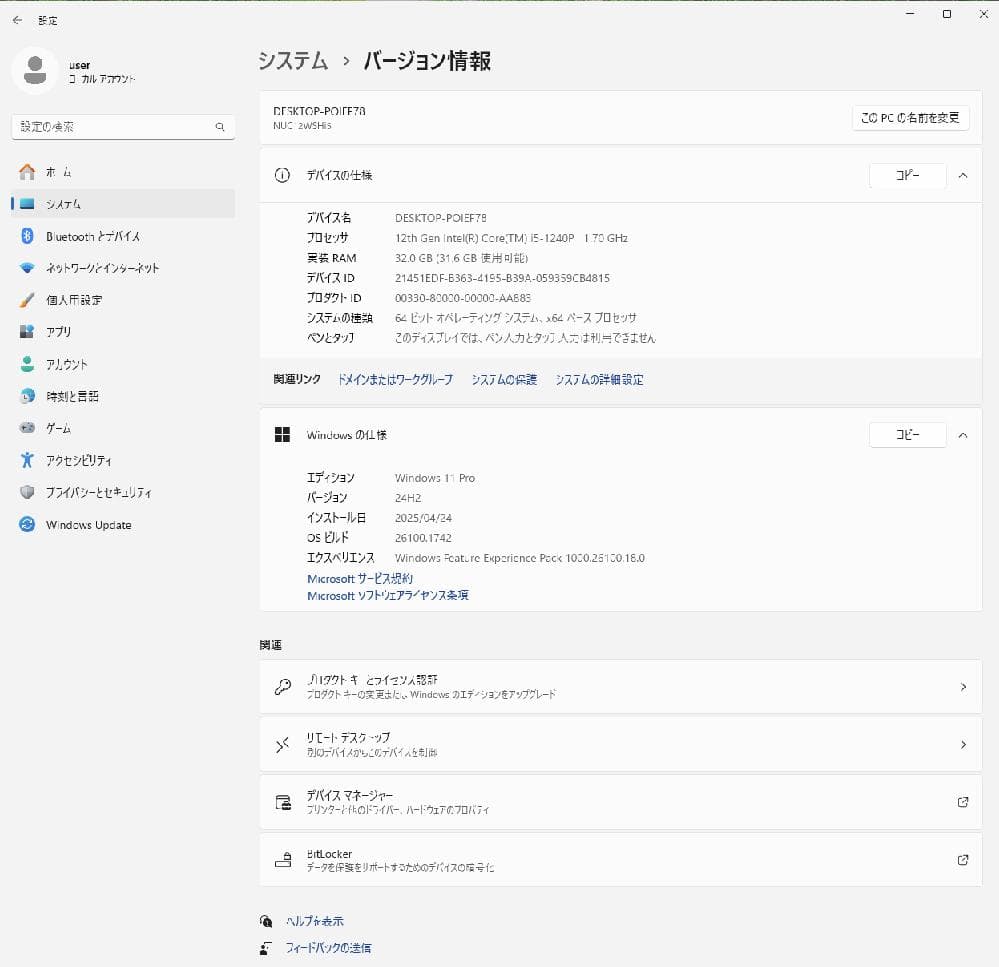
Task: Open 時刻と言語 via its globe clock icon
Action: pos(27,396)
